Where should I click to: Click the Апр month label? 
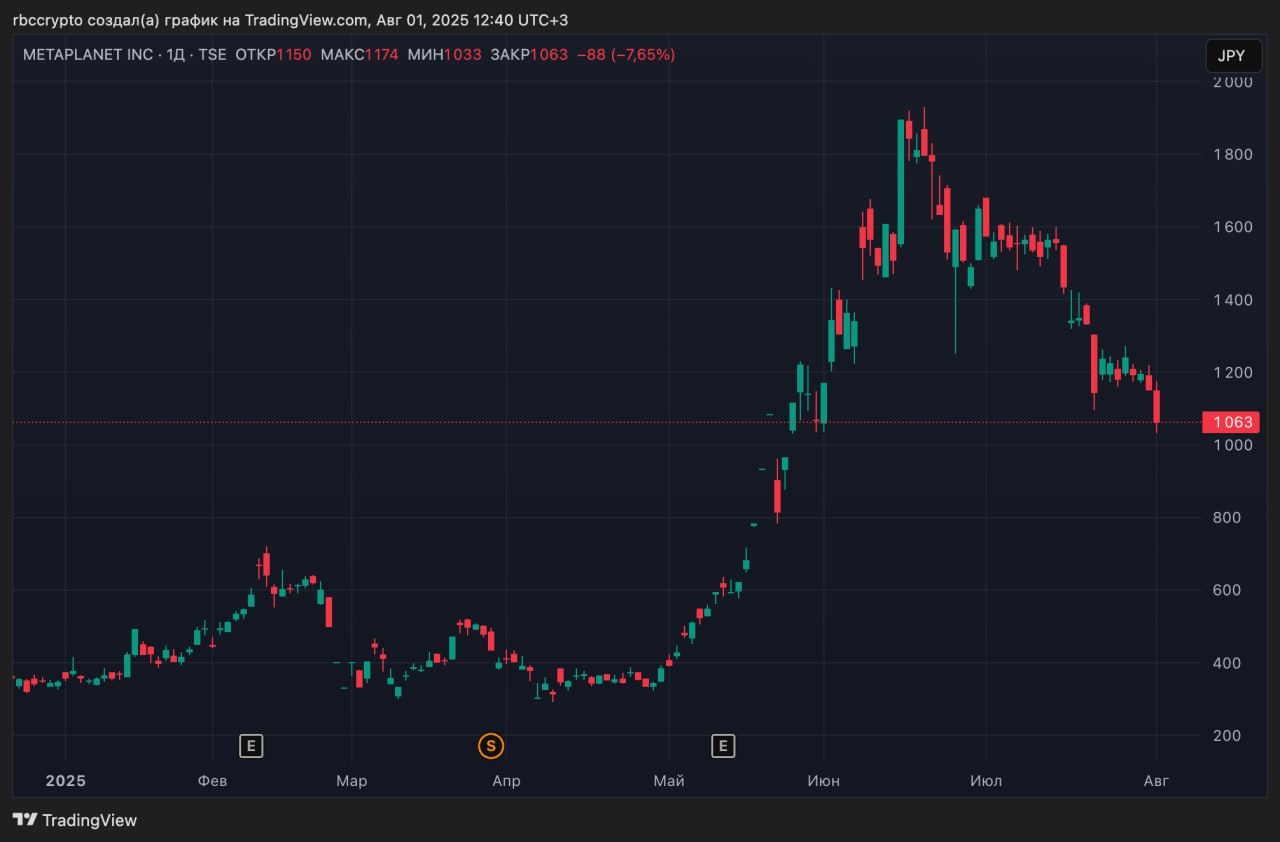click(506, 781)
